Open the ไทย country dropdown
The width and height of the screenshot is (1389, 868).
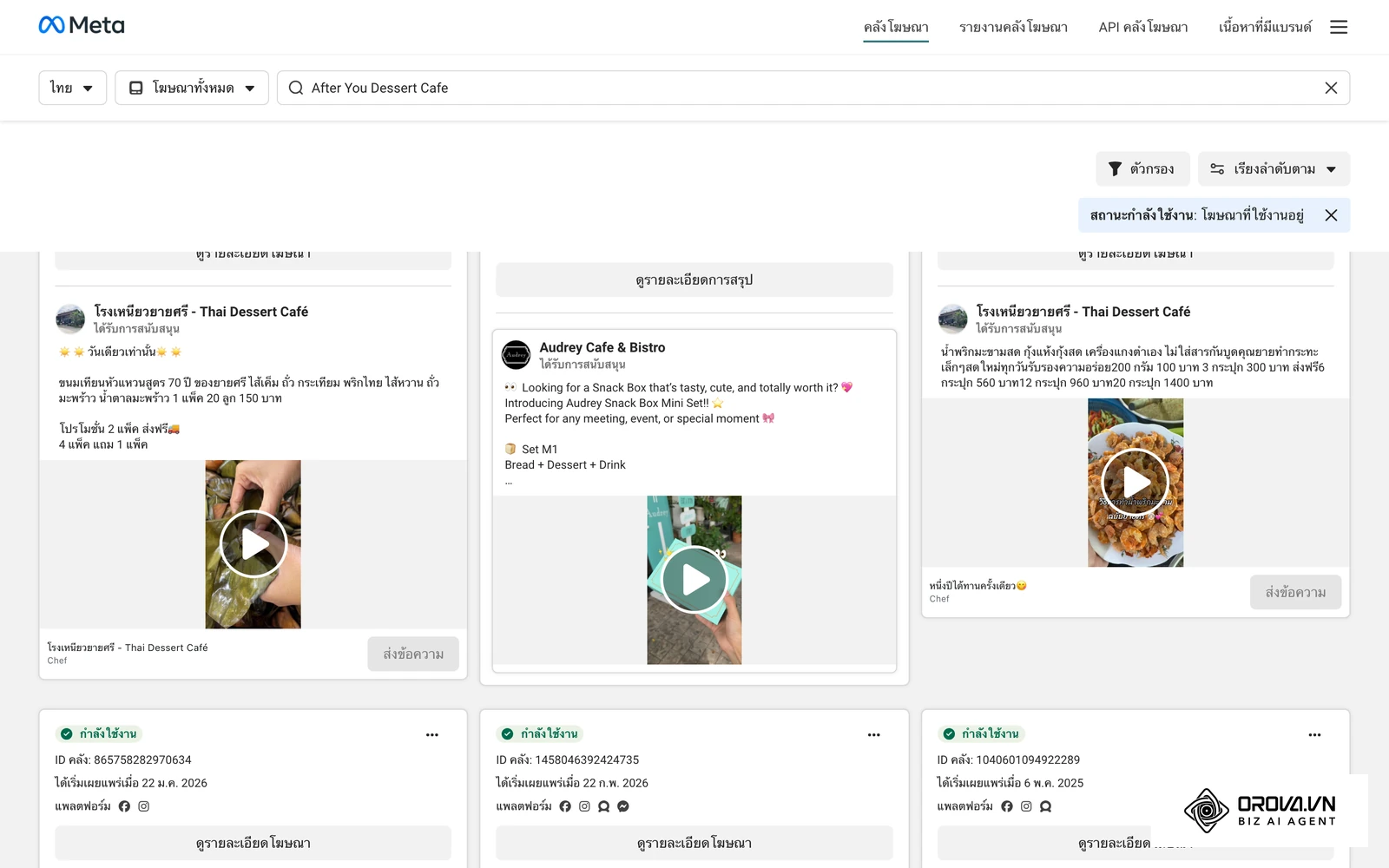[x=72, y=88]
